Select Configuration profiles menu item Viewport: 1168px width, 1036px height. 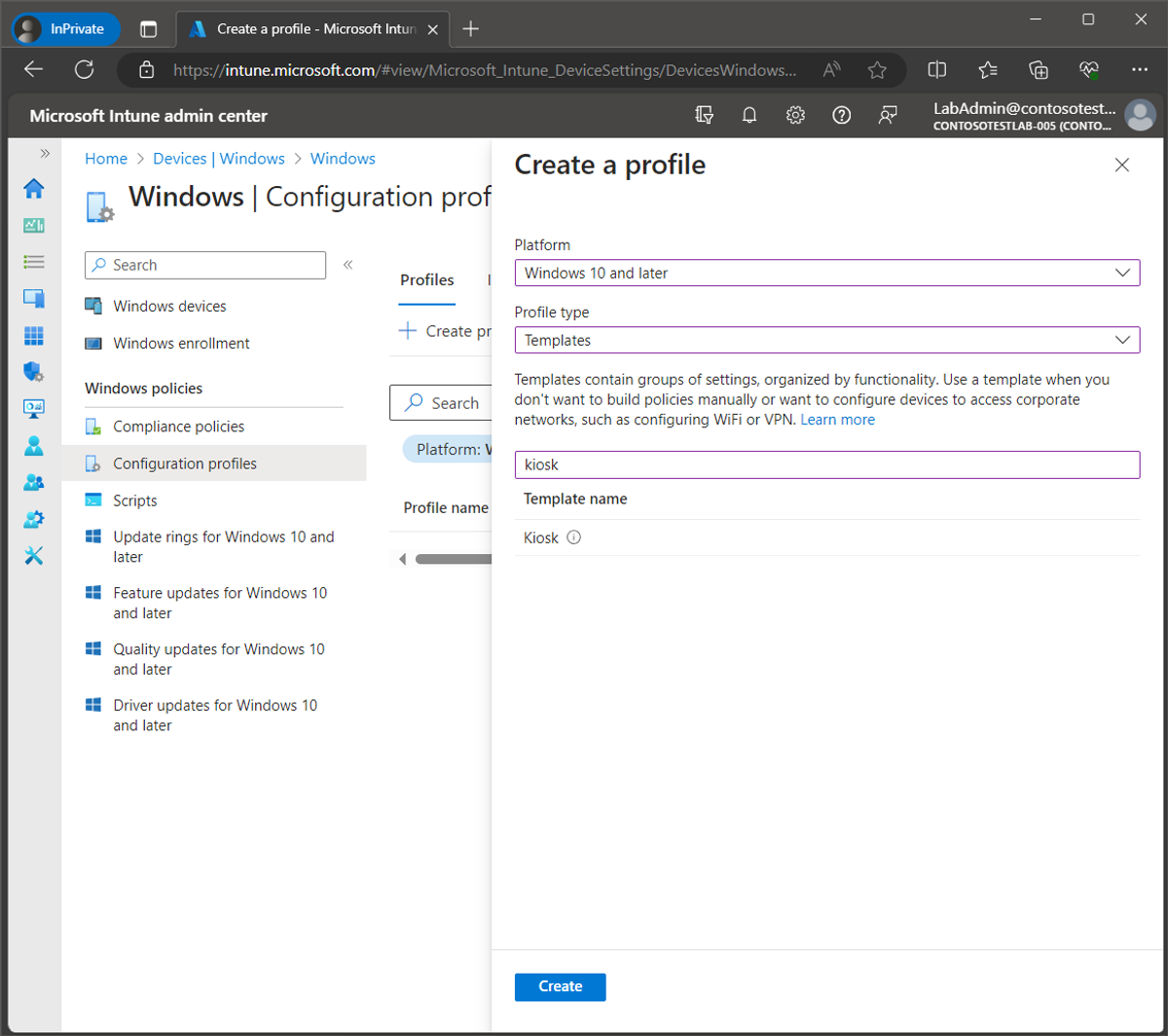tap(214, 463)
